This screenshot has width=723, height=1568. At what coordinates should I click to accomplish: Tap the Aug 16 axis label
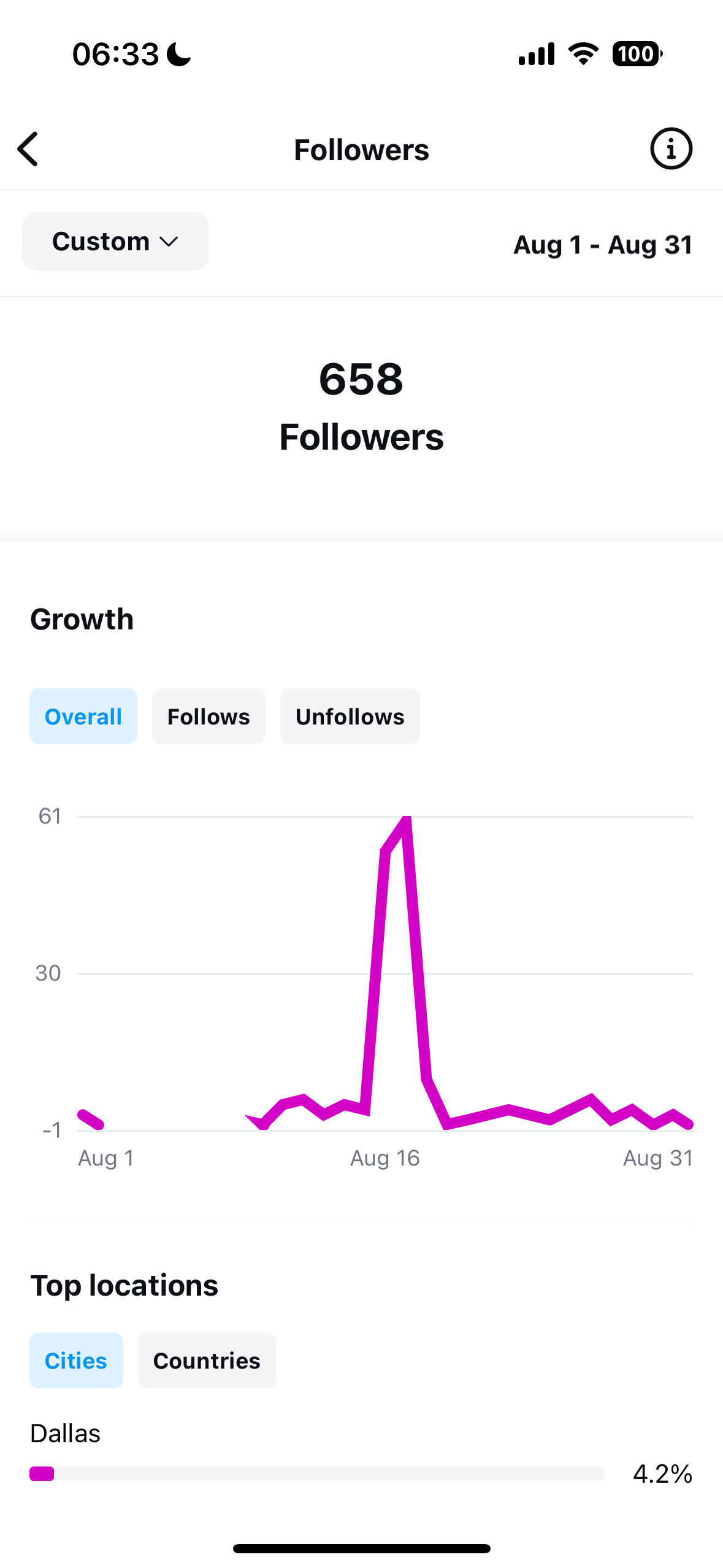coord(384,1158)
